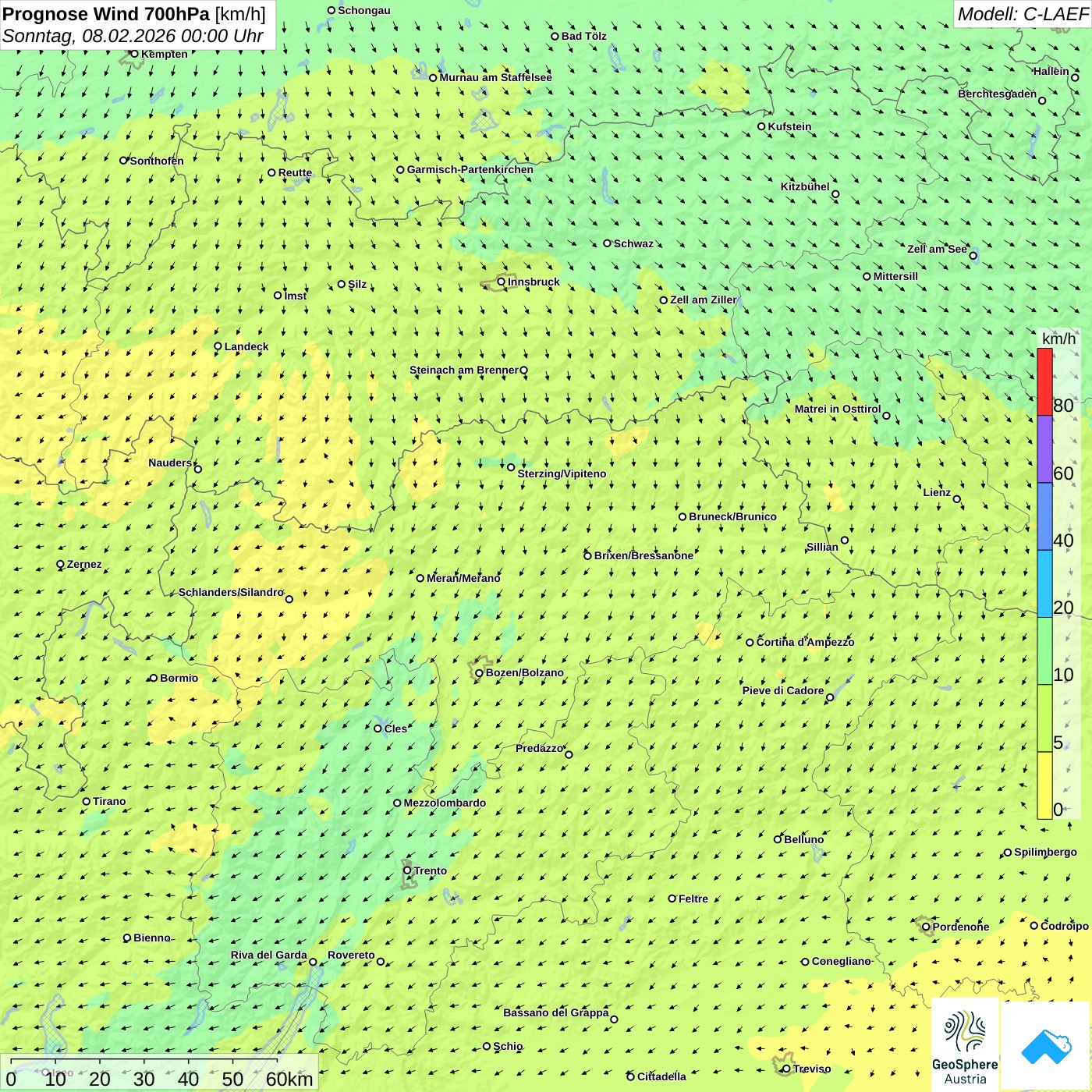The height and width of the screenshot is (1092, 1092).
Task: Click the 'Predazzo' town label
Action: (x=539, y=748)
